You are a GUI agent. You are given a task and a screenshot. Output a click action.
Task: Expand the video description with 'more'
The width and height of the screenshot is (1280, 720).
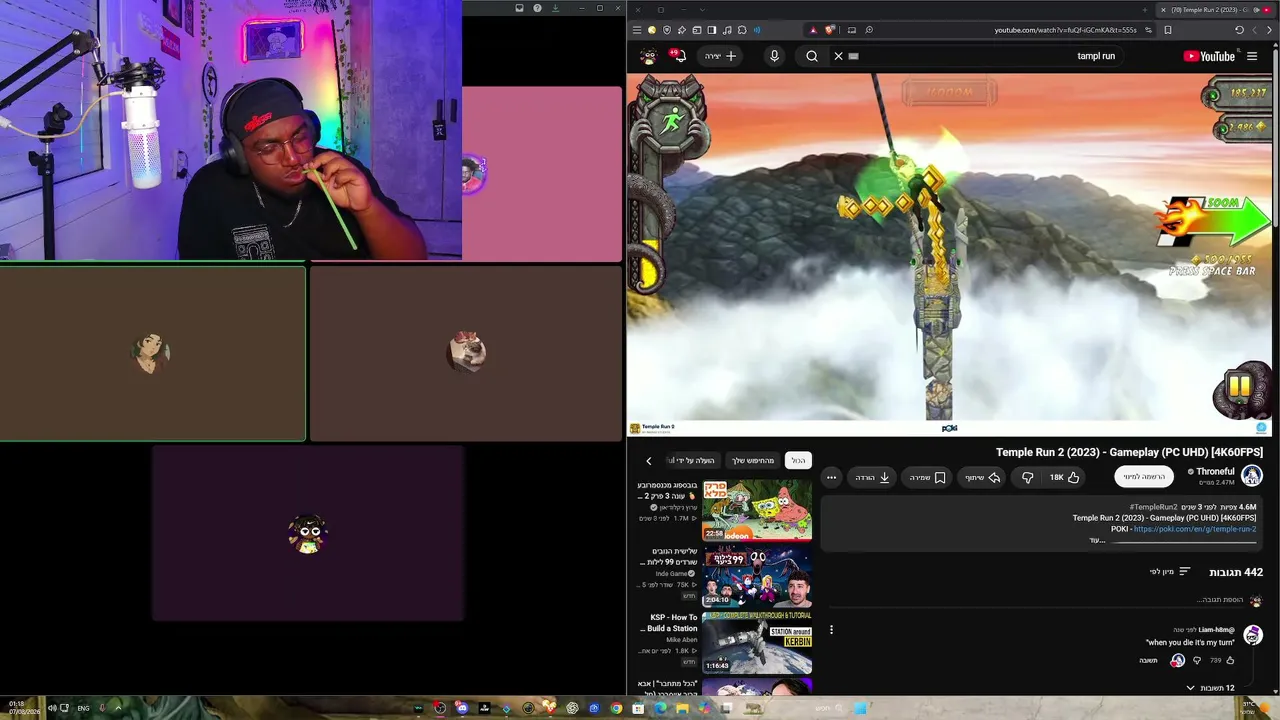click(x=1097, y=540)
